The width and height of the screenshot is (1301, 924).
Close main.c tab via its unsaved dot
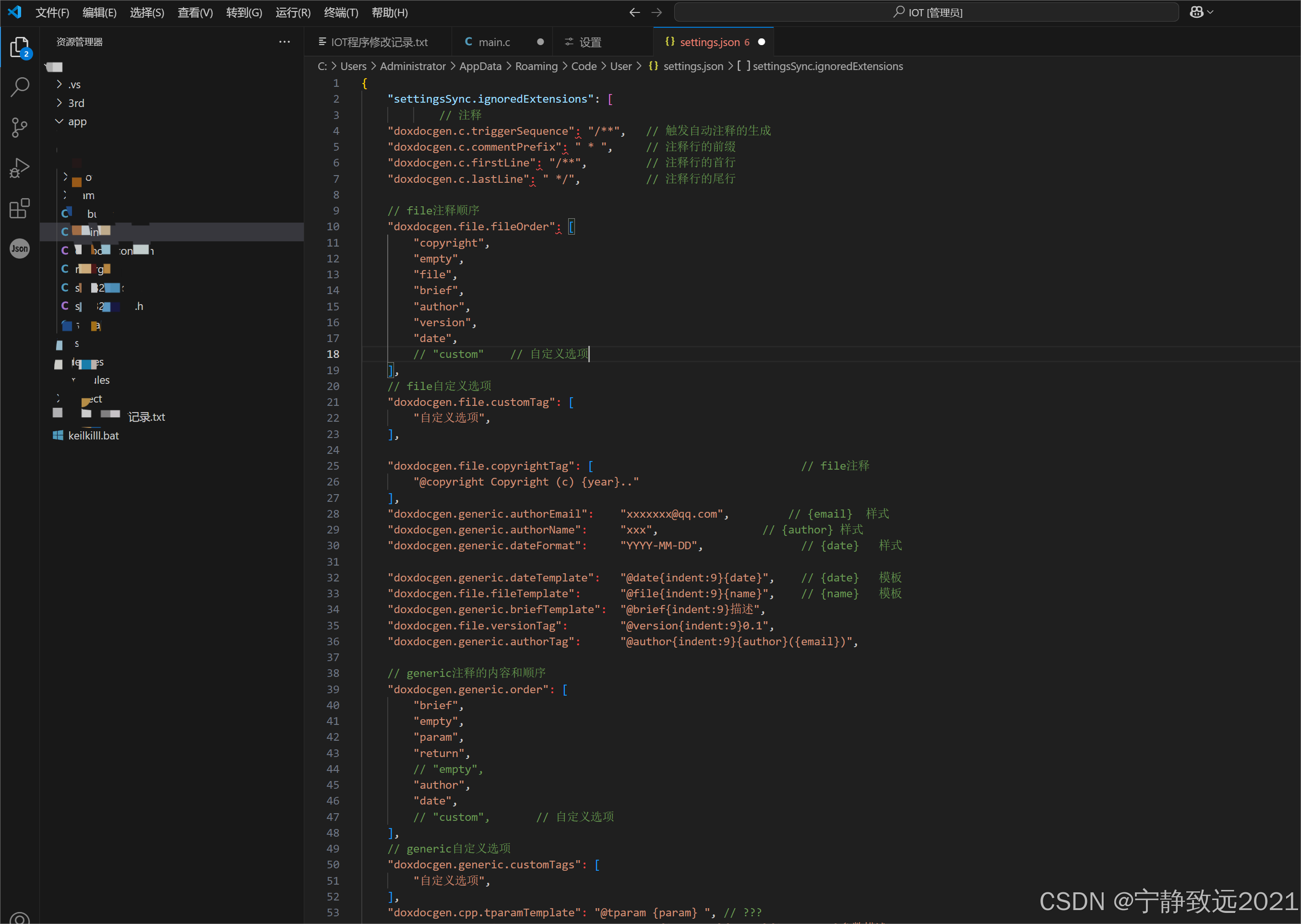pyautogui.click(x=540, y=42)
